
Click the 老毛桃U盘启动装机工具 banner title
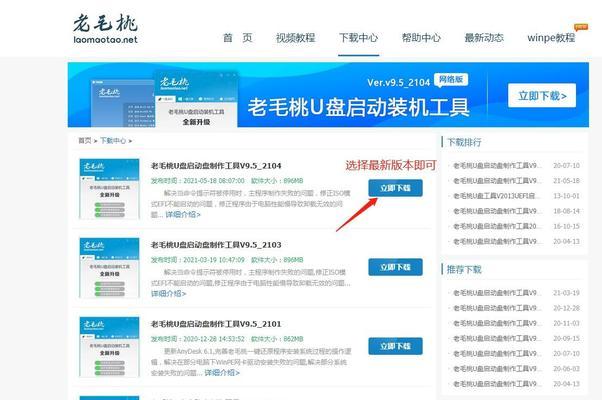click(359, 107)
